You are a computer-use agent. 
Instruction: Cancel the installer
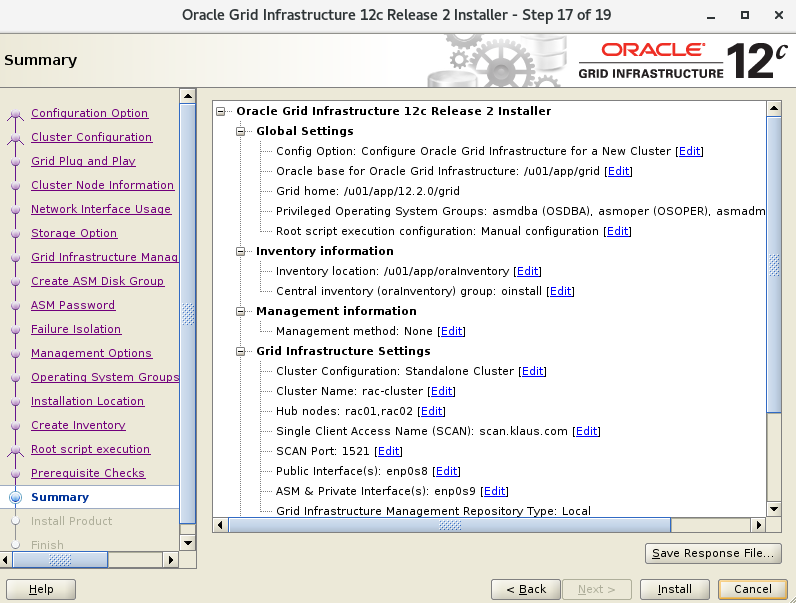752,589
